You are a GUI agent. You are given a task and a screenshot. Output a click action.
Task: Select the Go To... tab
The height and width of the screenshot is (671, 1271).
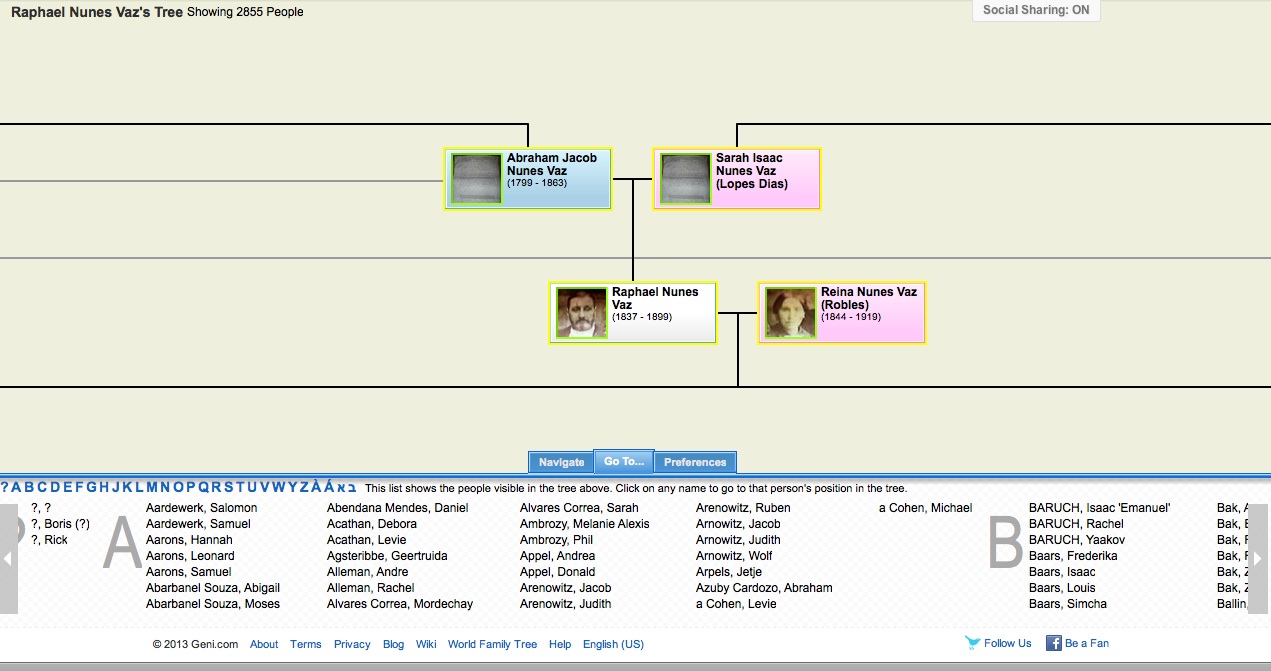pyautogui.click(x=623, y=461)
